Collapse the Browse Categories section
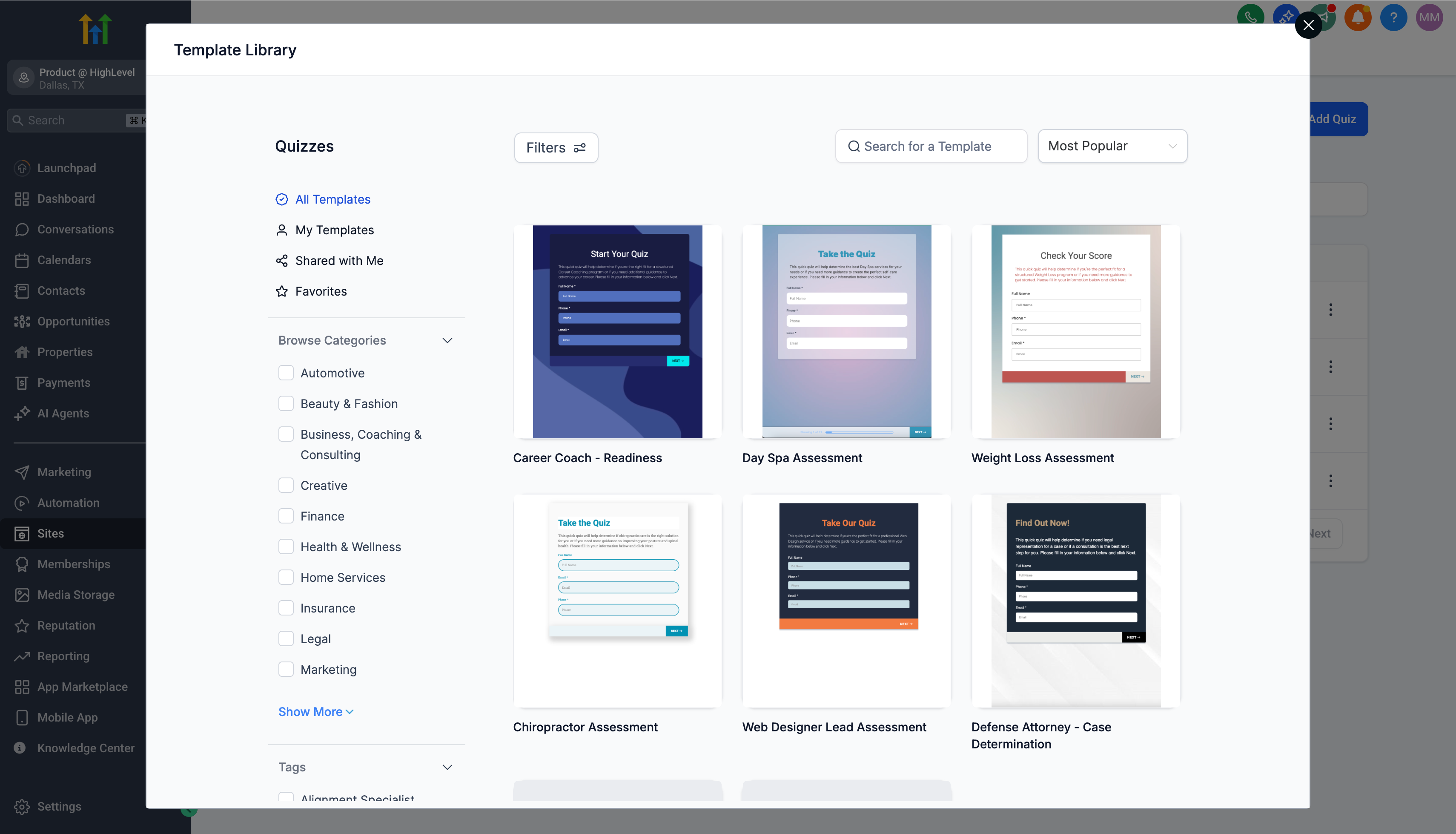 pyautogui.click(x=447, y=340)
